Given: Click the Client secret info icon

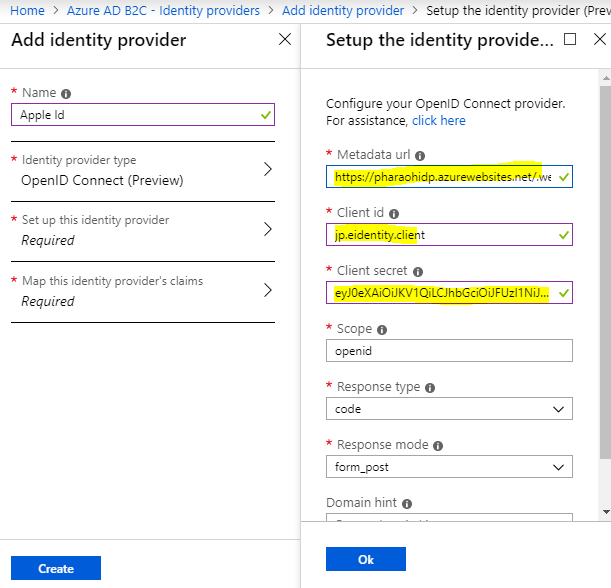Looking at the screenshot, I should click(418, 272).
